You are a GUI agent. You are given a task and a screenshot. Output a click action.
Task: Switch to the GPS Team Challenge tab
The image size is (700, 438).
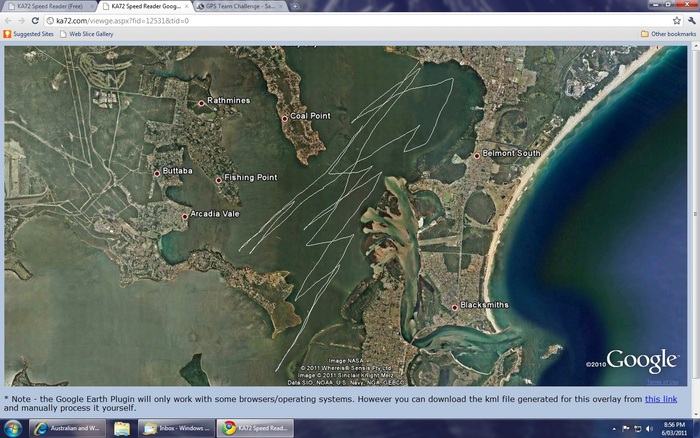click(x=237, y=6)
